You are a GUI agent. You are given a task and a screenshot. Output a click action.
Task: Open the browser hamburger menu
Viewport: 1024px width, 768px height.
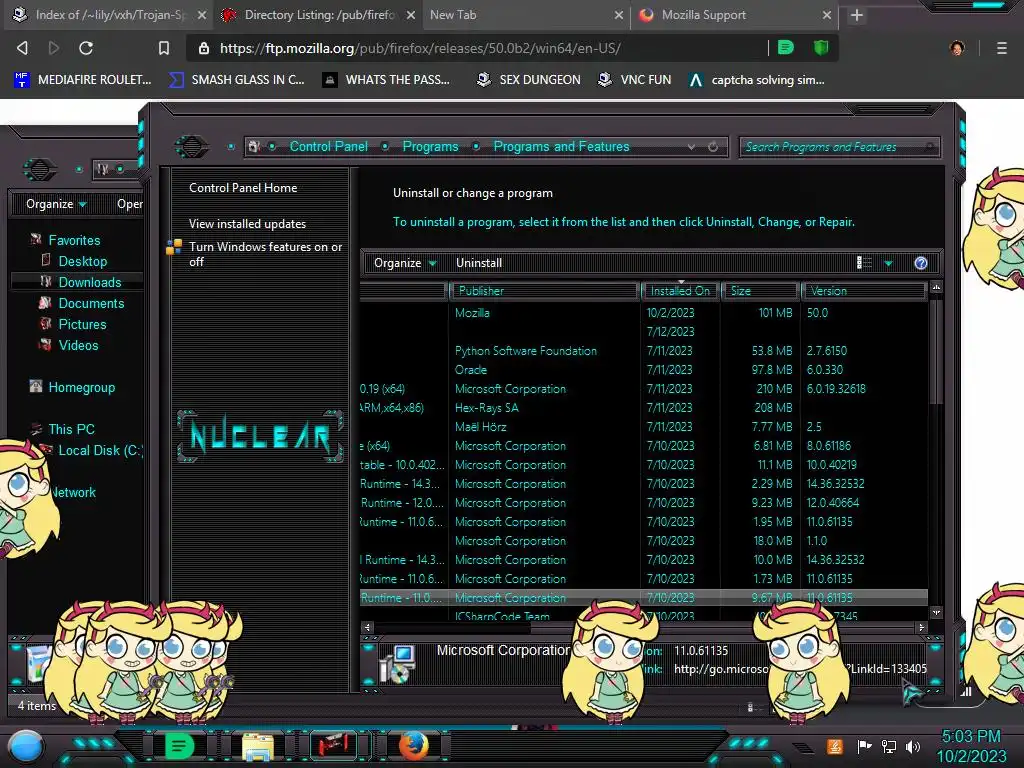coord(1001,48)
